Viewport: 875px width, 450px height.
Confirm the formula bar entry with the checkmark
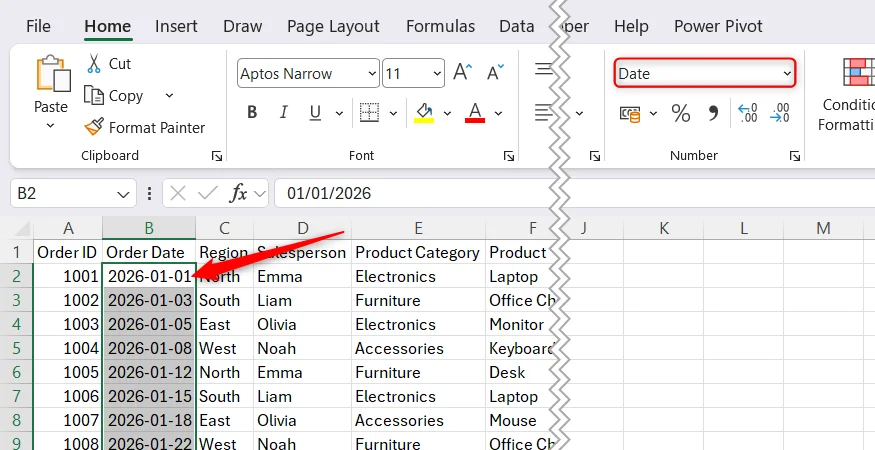[208, 194]
